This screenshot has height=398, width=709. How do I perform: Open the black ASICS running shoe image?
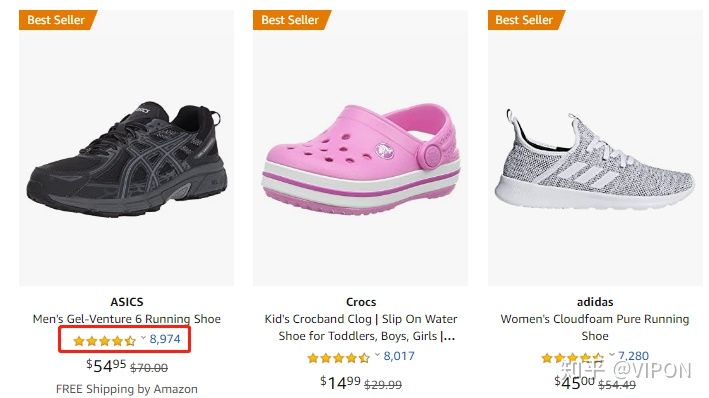pyautogui.click(x=127, y=161)
